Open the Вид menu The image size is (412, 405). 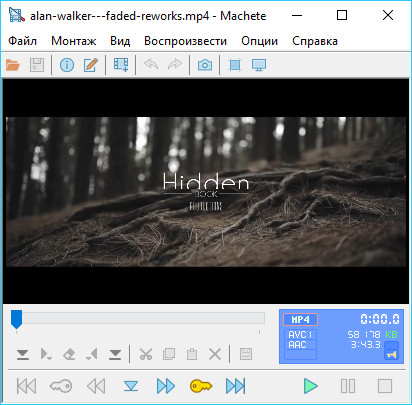(x=120, y=41)
